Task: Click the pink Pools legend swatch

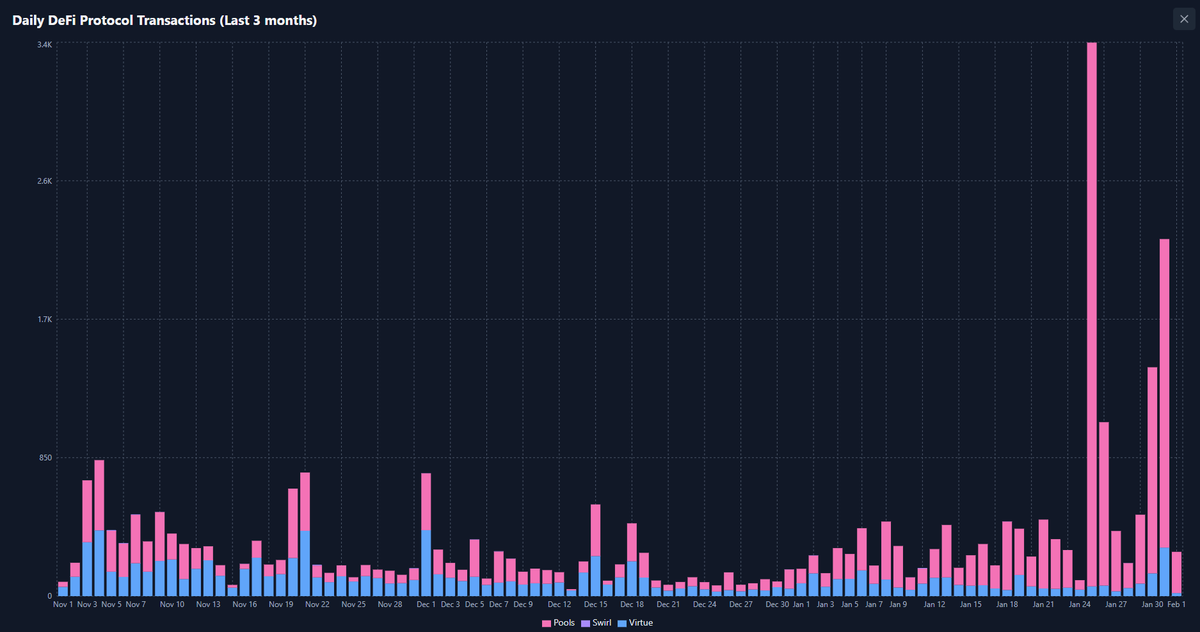Action: [x=547, y=622]
